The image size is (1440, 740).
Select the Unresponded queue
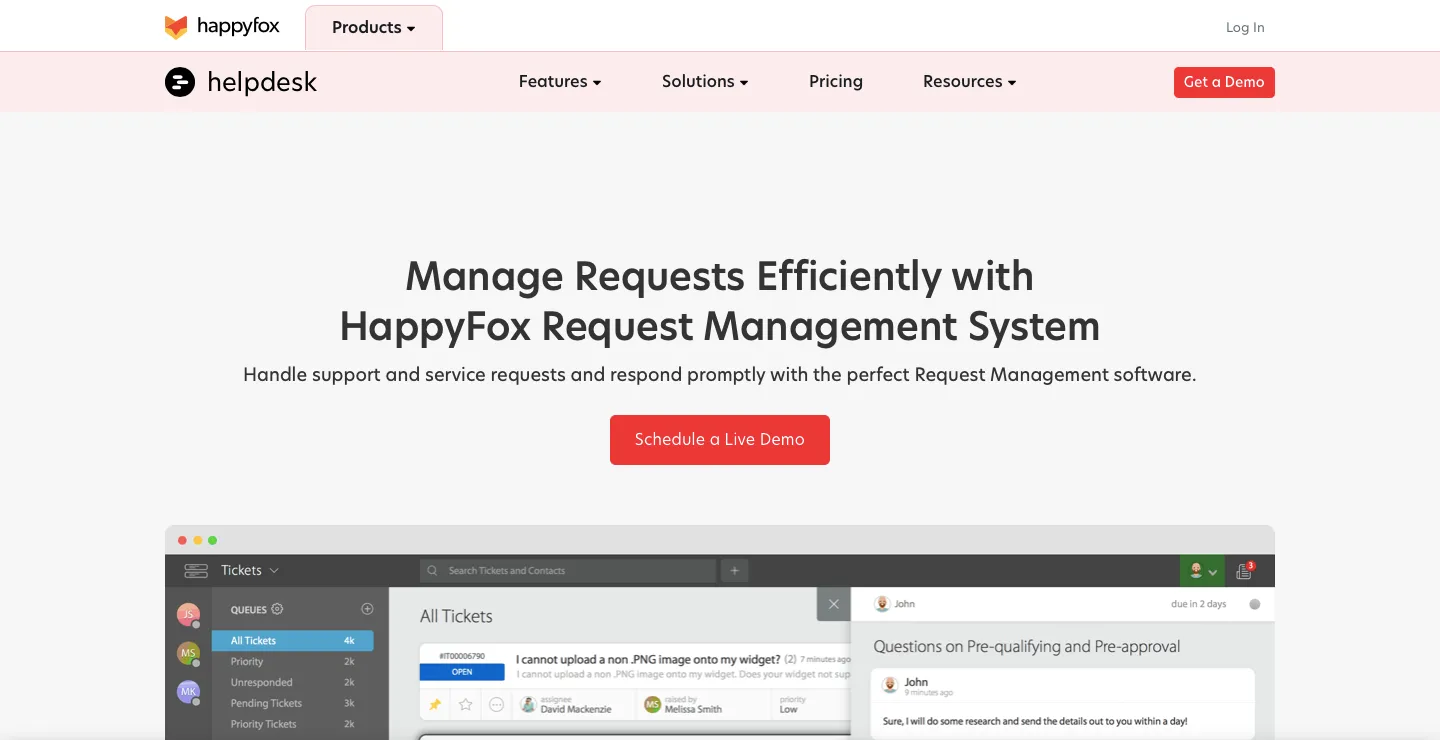point(293,683)
